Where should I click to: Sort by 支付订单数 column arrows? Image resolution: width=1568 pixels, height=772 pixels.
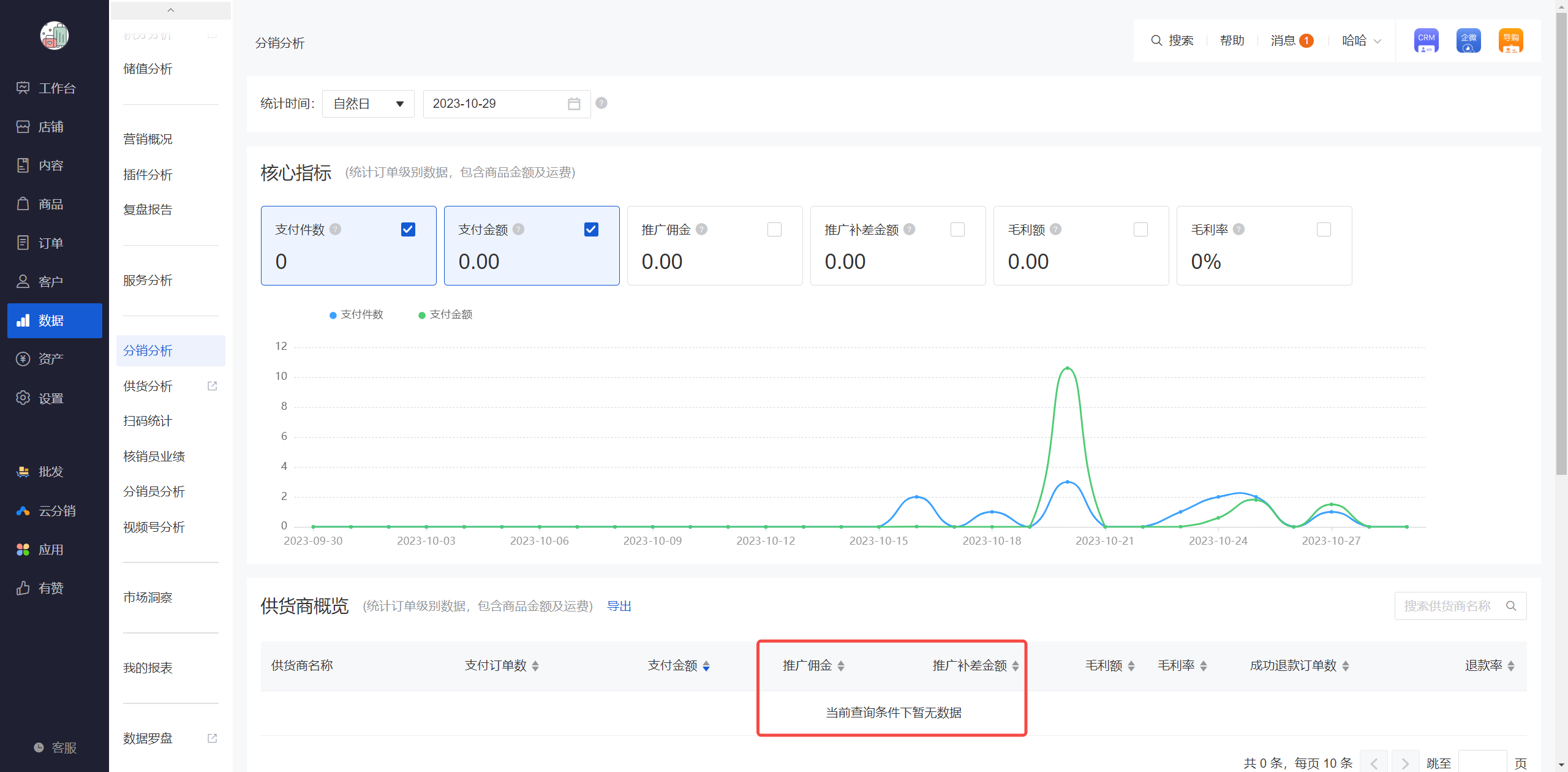[x=535, y=666]
